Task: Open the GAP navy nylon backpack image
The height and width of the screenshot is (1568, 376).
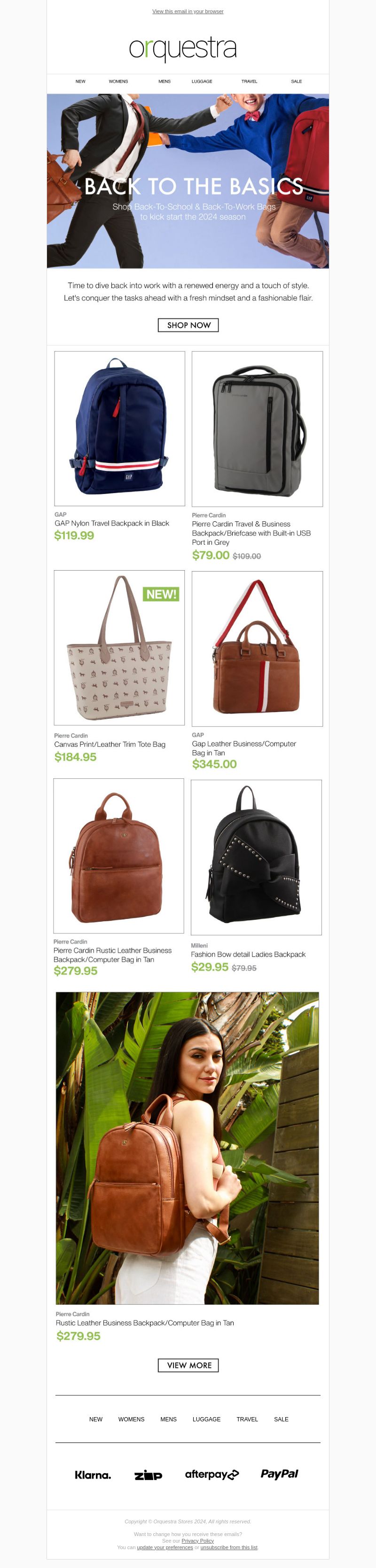Action: pos(120,429)
